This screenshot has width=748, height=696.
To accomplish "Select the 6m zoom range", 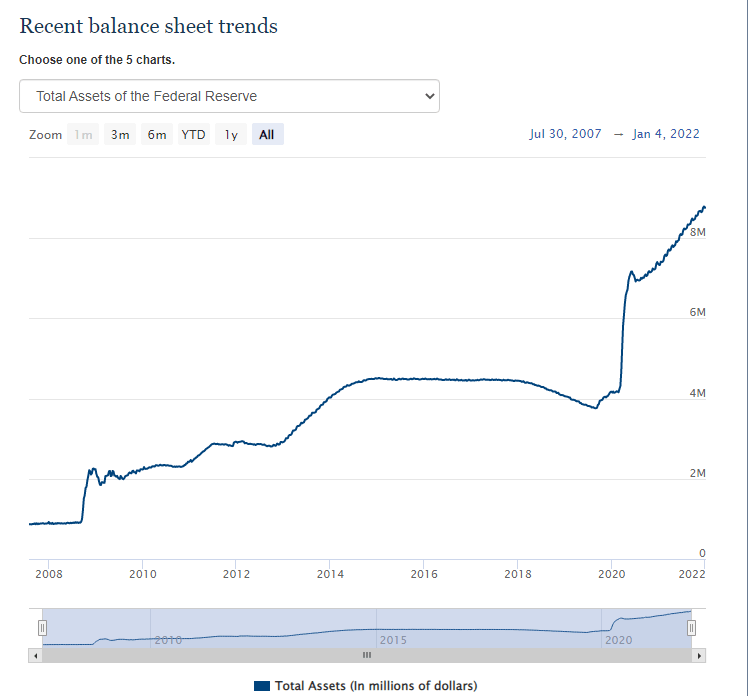I will pos(157,134).
